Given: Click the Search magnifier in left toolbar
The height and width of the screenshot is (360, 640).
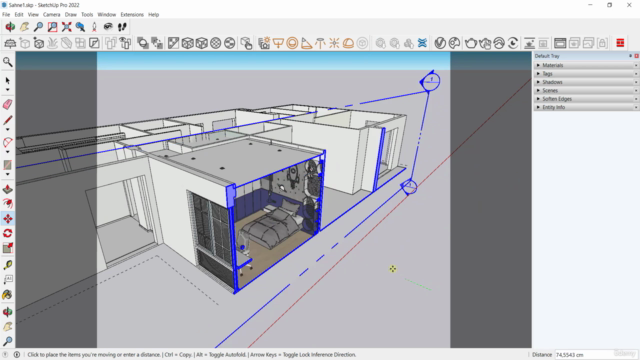Looking at the screenshot, I should pos(7,62).
